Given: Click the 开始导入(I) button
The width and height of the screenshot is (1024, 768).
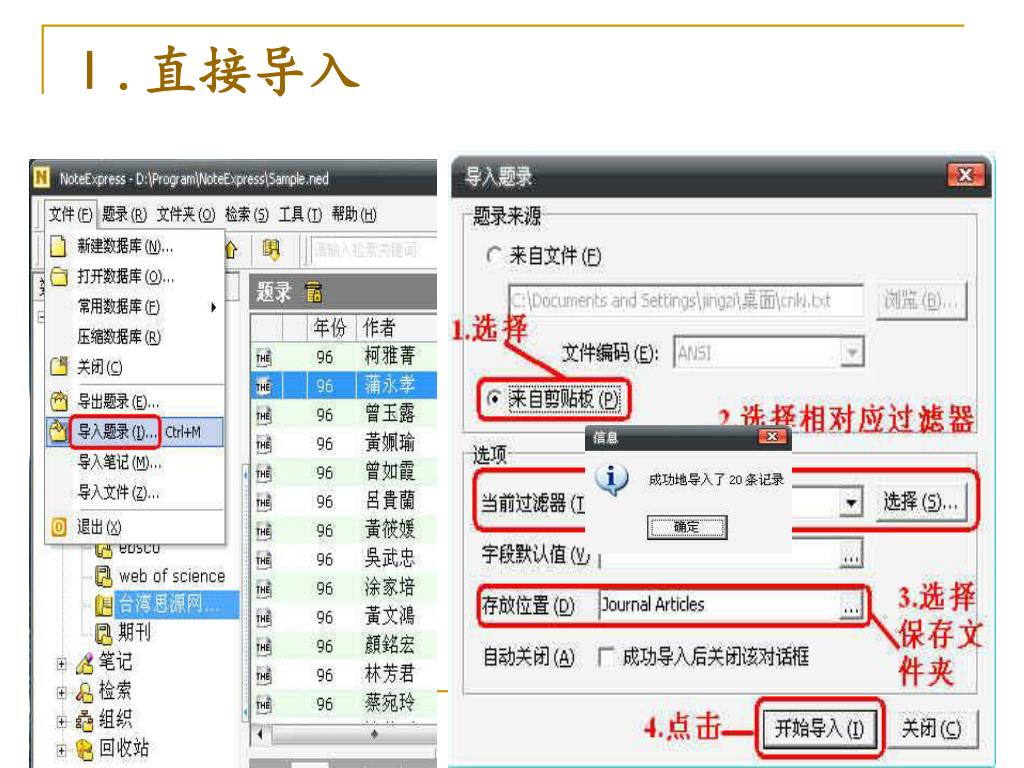Looking at the screenshot, I should pyautogui.click(x=819, y=728).
